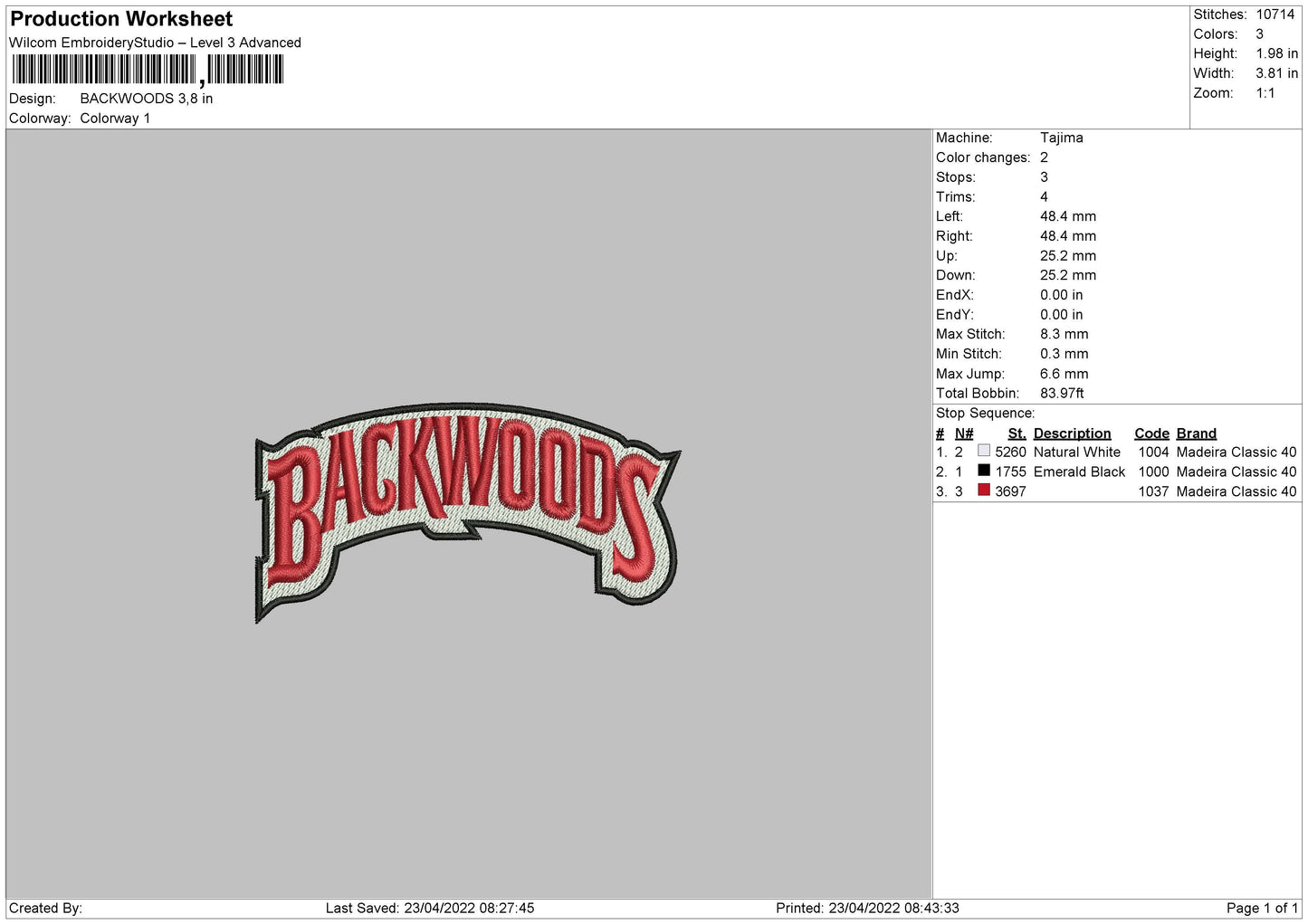This screenshot has width=1308, height=924.
Task: Click Madeira Classic 40 in the 3697 row
Action: coord(1236,492)
